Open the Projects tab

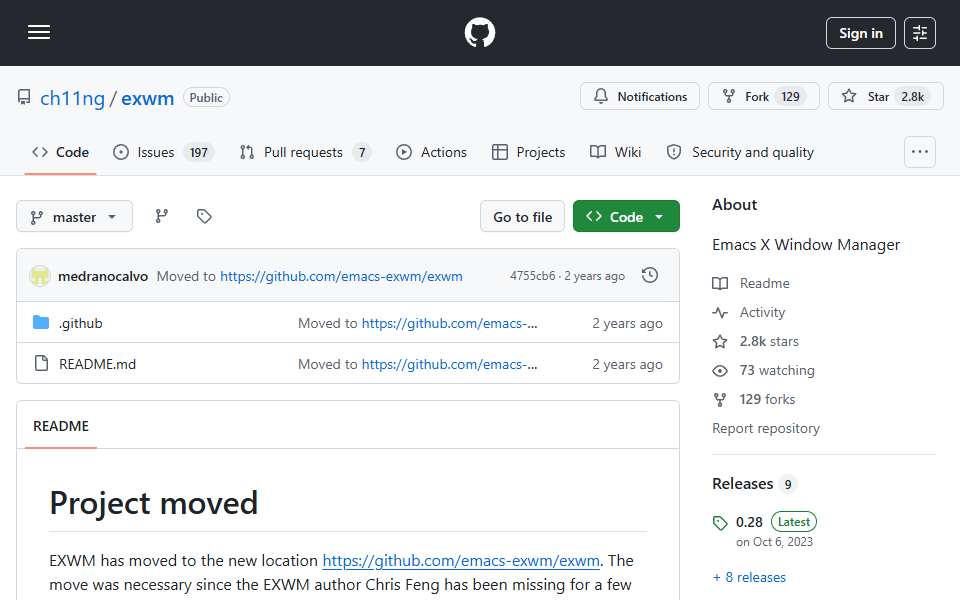pos(528,152)
